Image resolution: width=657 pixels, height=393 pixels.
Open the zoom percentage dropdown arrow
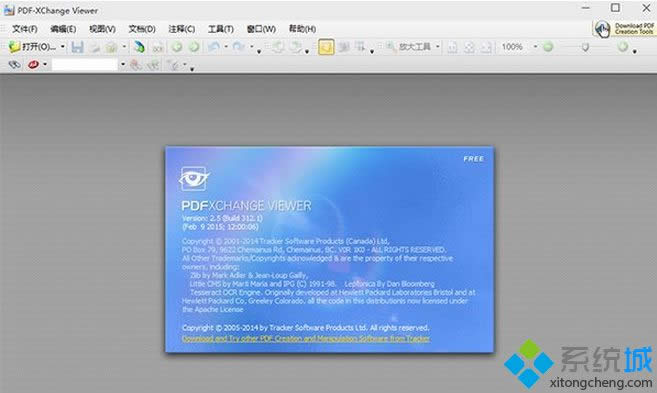[x=535, y=47]
